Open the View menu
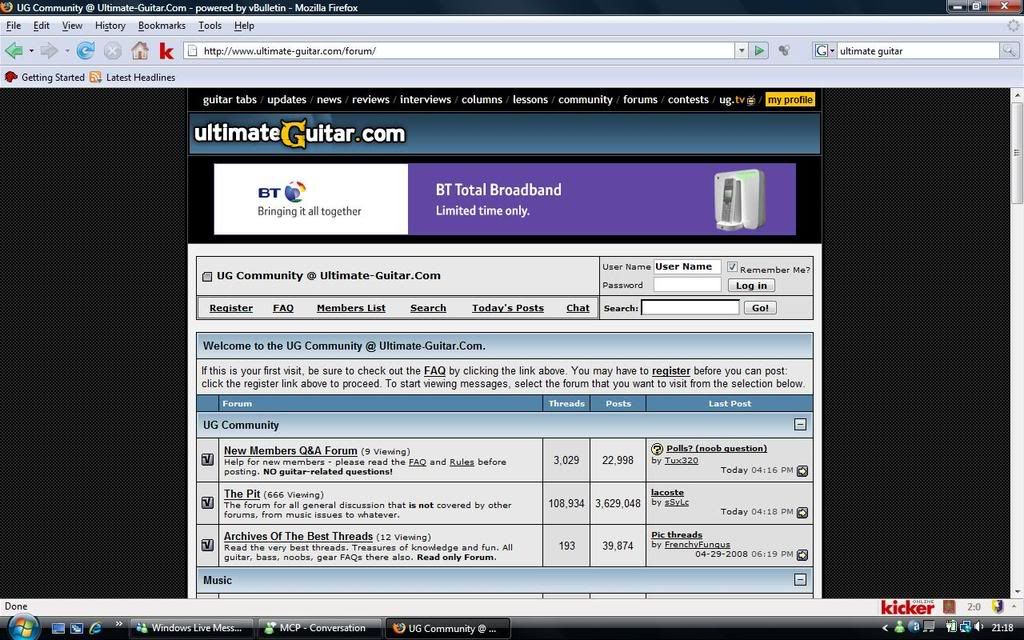The image size is (1024, 640). coord(72,25)
